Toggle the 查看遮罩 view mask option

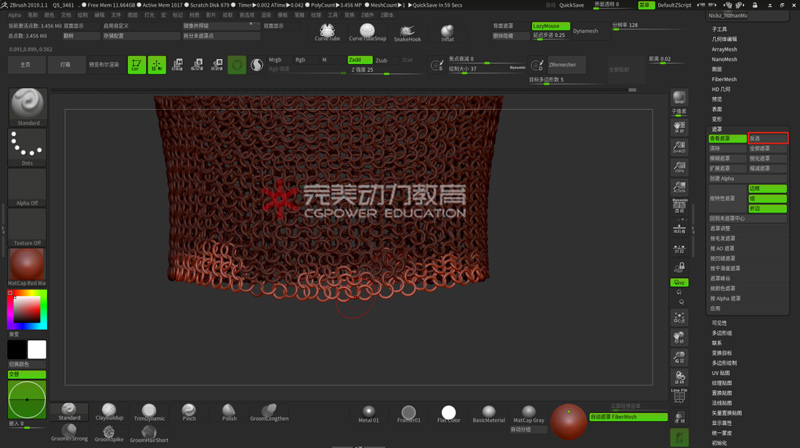click(727, 138)
